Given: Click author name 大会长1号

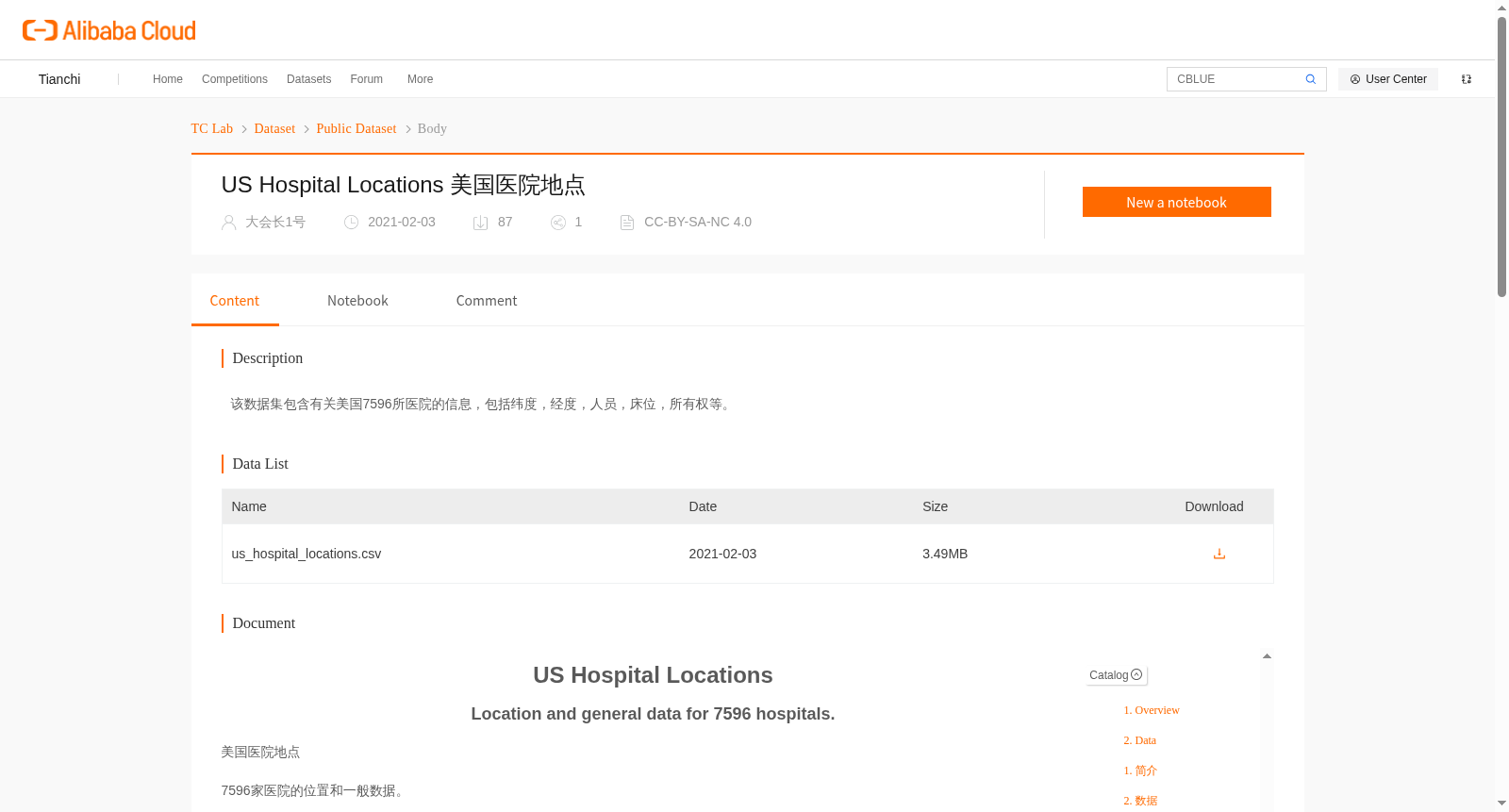Looking at the screenshot, I should (x=275, y=223).
